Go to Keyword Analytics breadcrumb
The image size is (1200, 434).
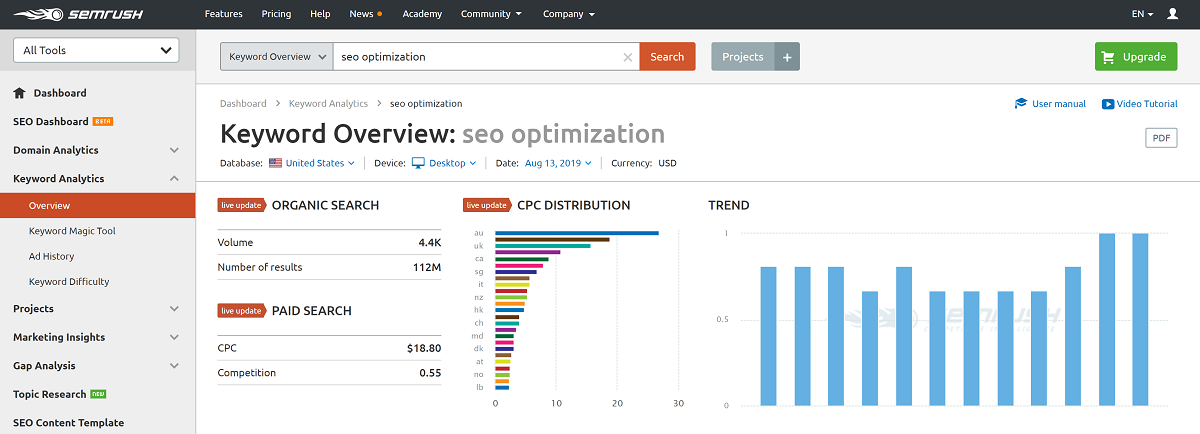click(328, 103)
